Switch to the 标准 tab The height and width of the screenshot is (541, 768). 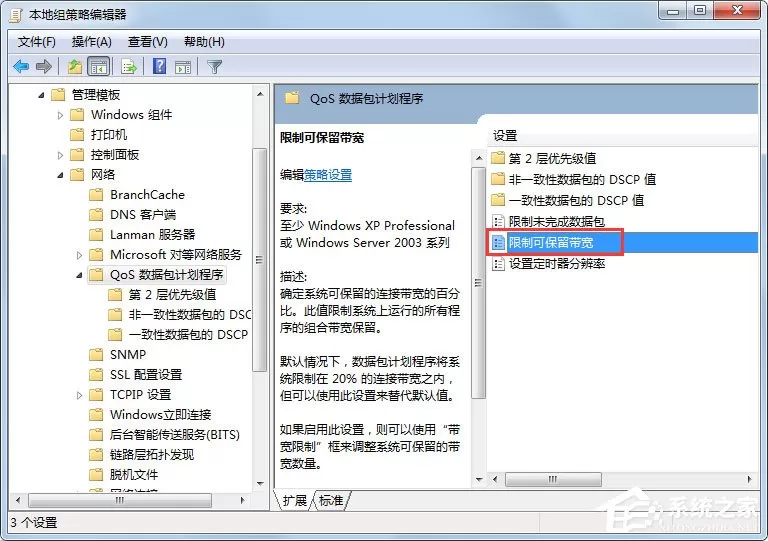[x=331, y=500]
